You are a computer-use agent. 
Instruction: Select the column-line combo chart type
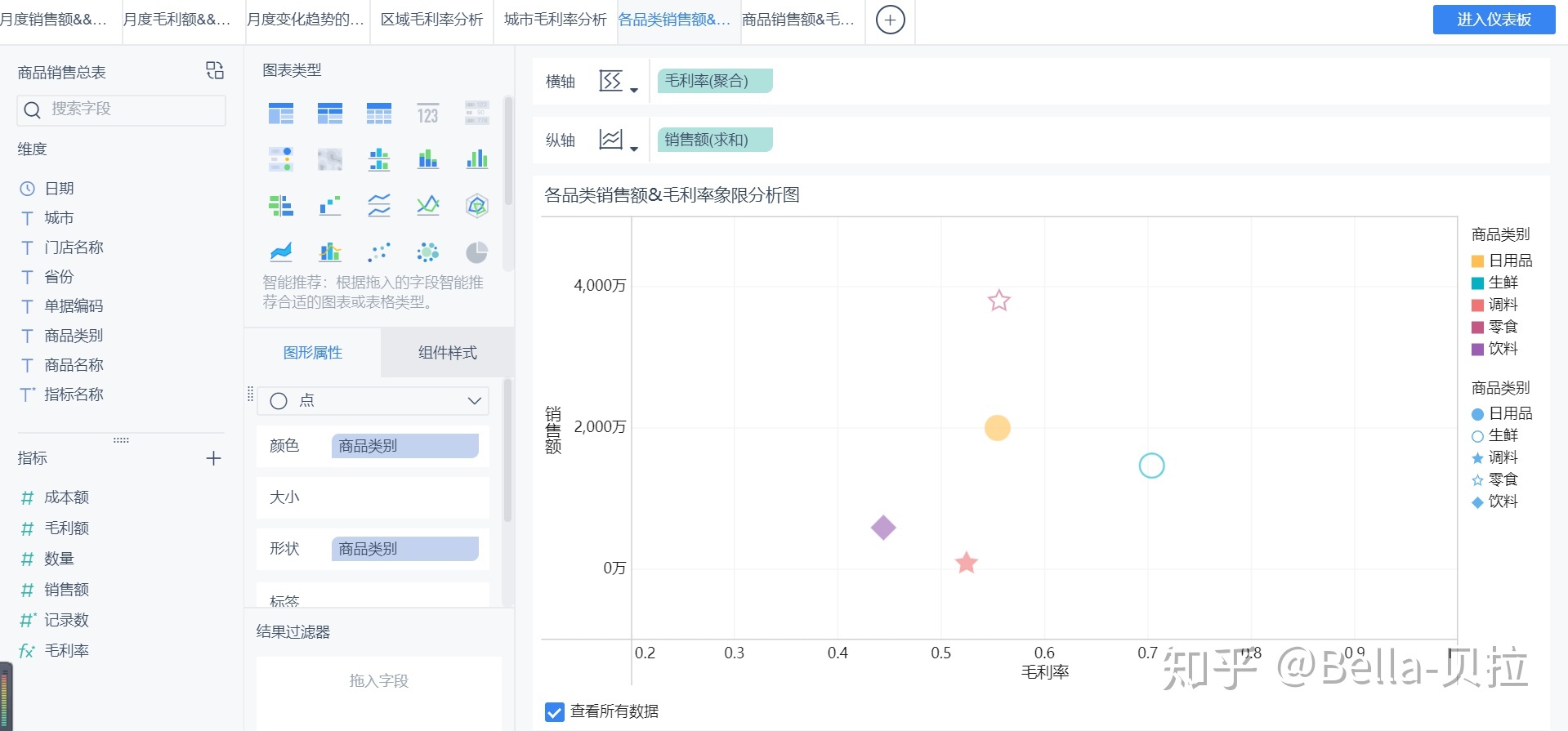330,252
